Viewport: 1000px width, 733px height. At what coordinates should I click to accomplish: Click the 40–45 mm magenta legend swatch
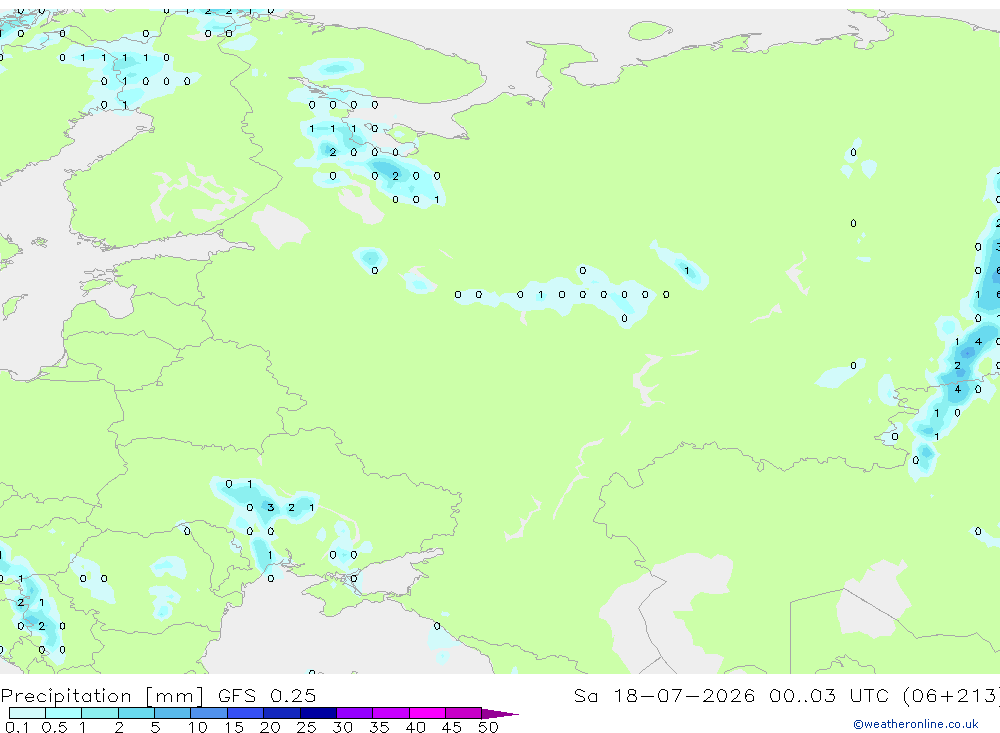pyautogui.click(x=427, y=713)
